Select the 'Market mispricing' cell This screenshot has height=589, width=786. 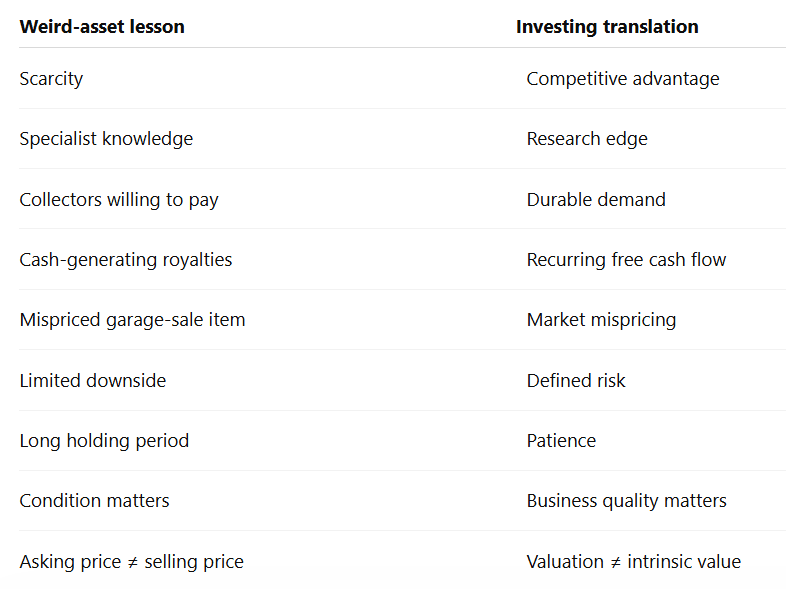601,320
